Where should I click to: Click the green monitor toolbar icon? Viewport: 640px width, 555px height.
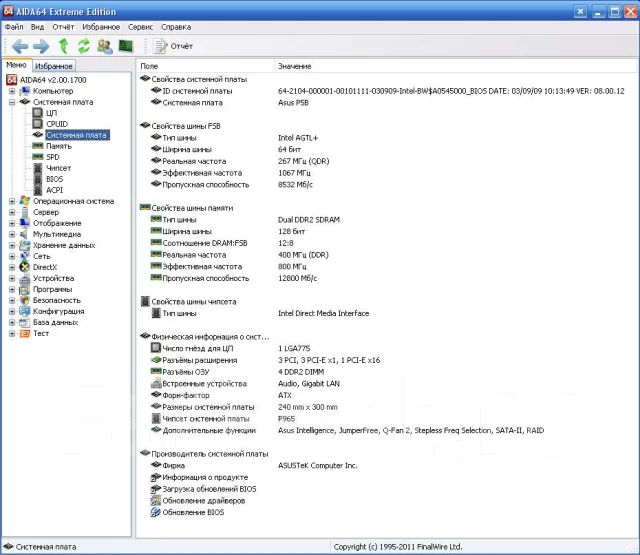[126, 46]
